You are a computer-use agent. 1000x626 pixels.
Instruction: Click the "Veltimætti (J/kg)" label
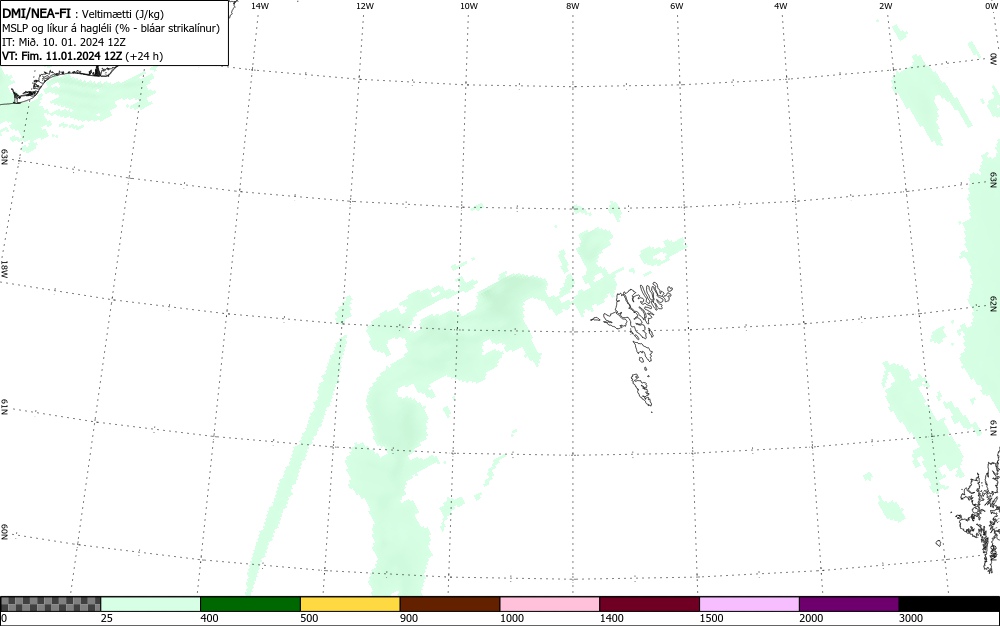click(x=123, y=14)
